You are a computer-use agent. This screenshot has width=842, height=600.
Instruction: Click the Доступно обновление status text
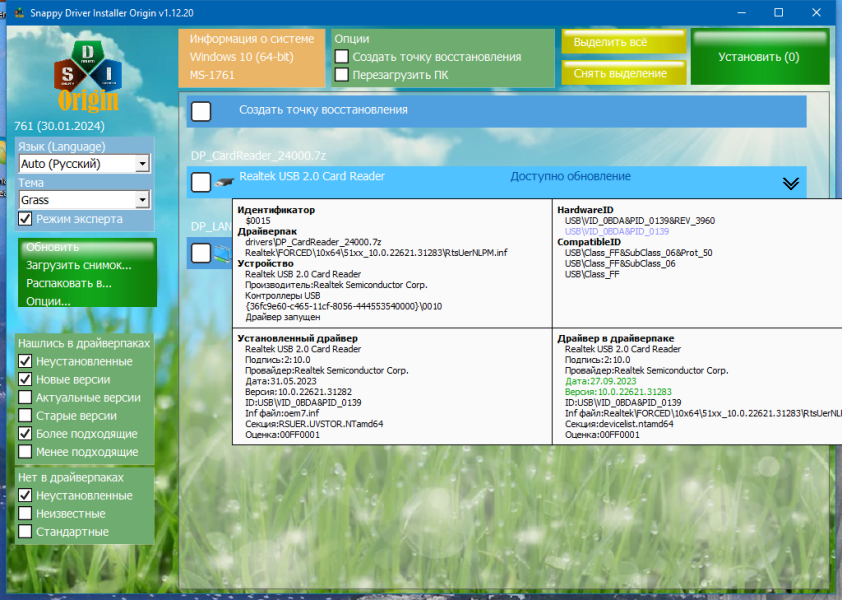pyautogui.click(x=570, y=176)
